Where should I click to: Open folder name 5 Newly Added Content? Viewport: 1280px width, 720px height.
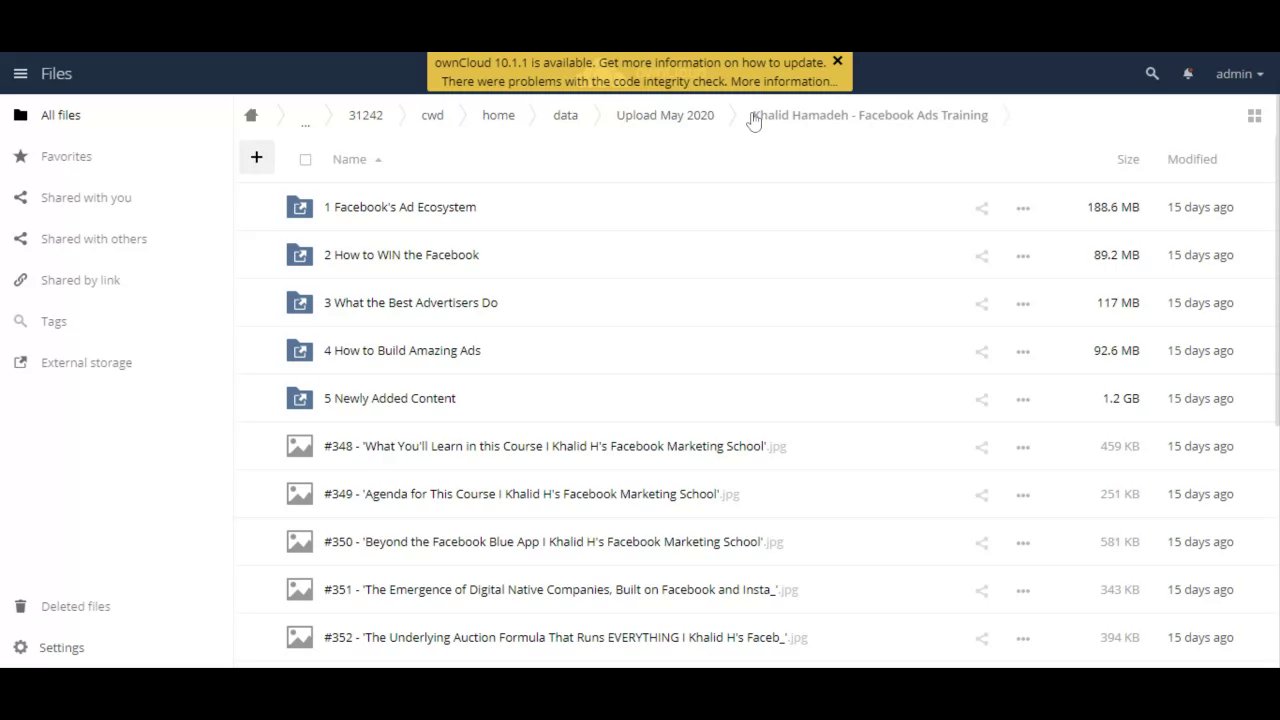(x=390, y=398)
